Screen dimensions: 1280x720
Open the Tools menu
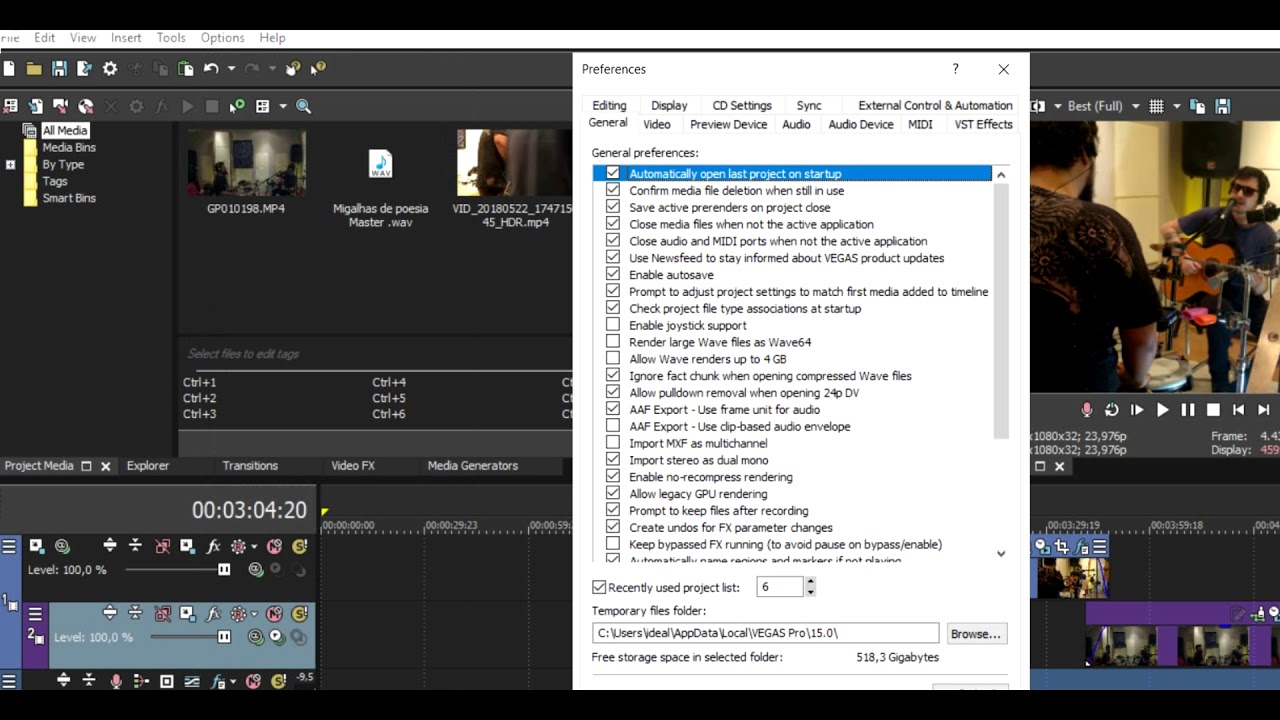171,38
